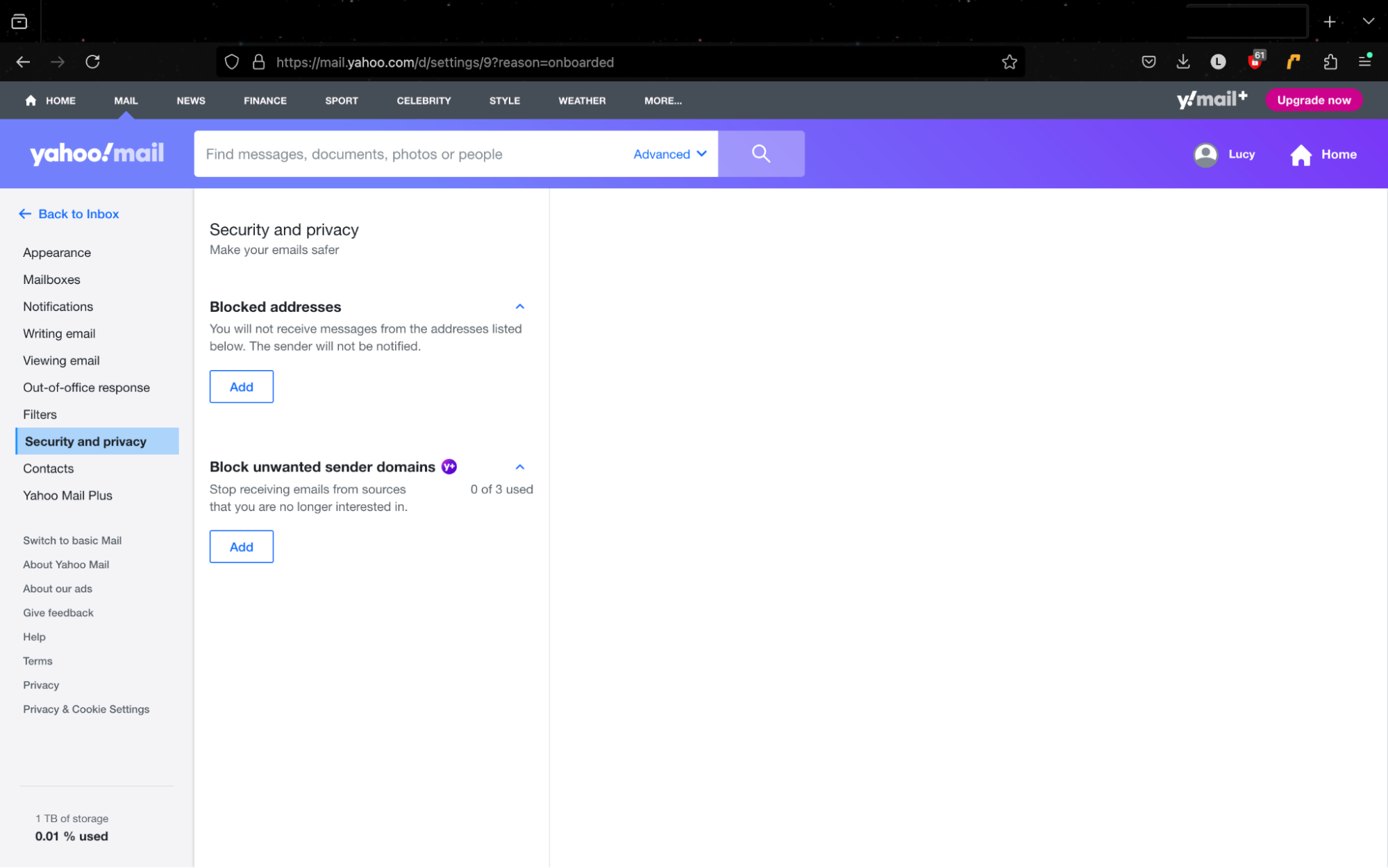Open Notifications settings
1388x868 pixels.
click(58, 307)
